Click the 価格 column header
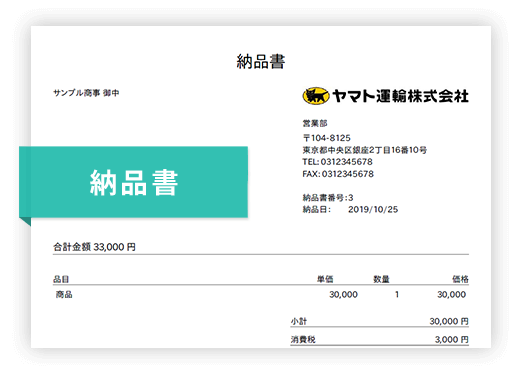Viewport: 512px width, 377px height. [460, 279]
